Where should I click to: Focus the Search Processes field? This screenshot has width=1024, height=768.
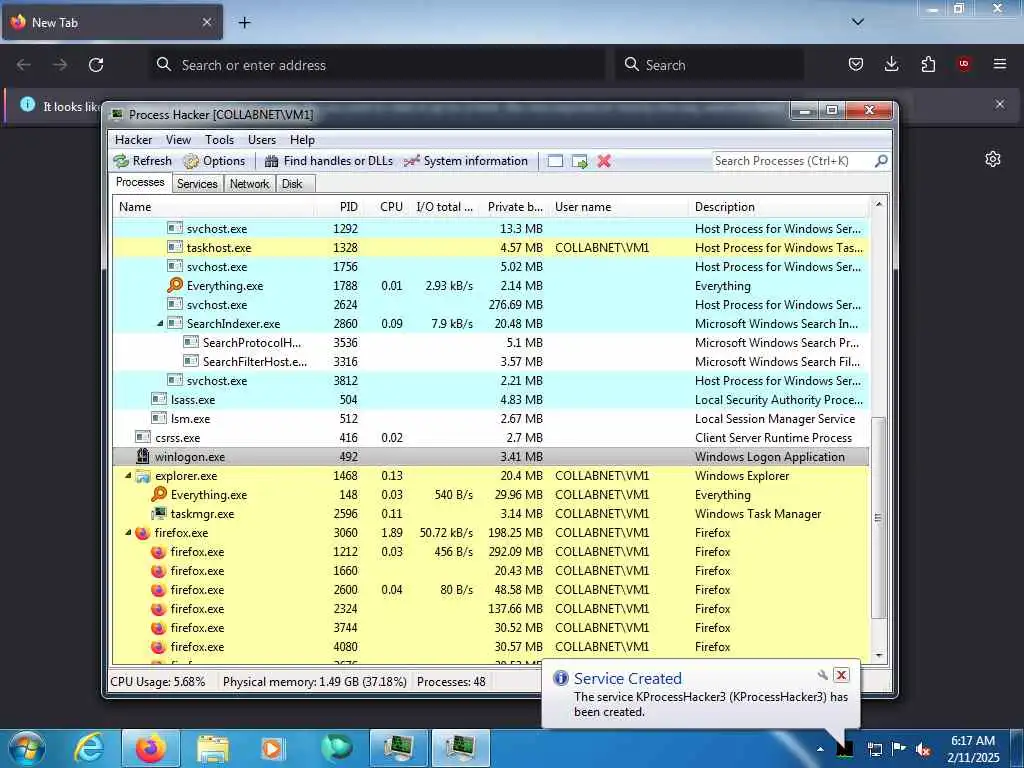[793, 161]
